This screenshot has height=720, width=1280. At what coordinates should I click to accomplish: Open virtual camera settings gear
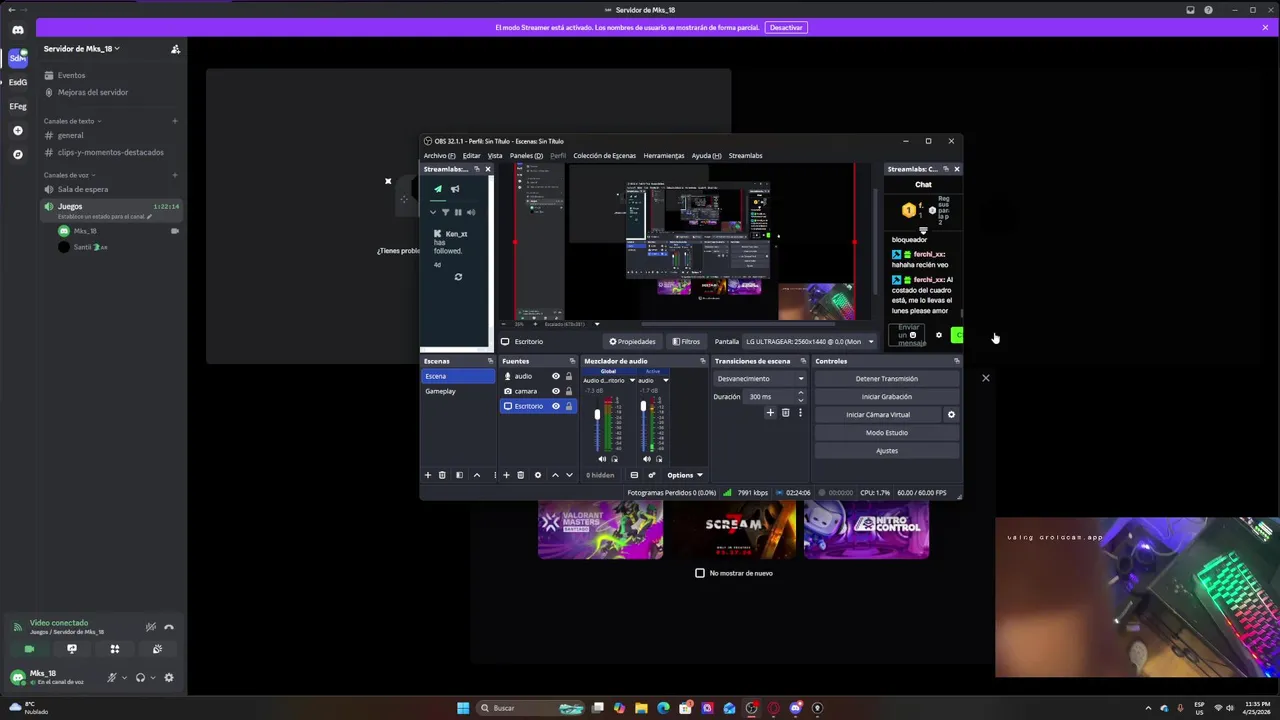[951, 415]
